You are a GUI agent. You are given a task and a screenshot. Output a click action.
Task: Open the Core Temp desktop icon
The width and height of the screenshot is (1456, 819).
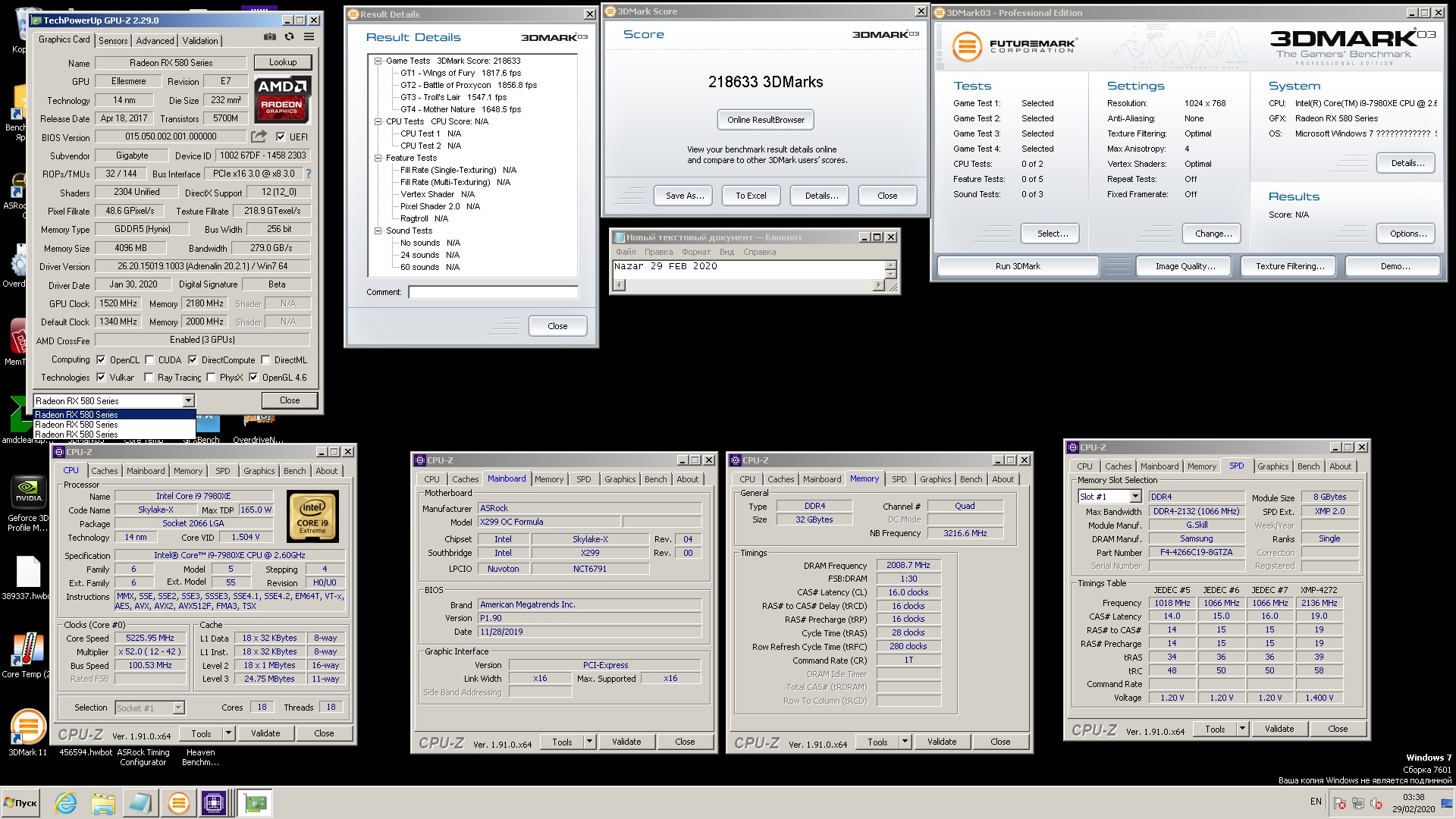(x=28, y=650)
